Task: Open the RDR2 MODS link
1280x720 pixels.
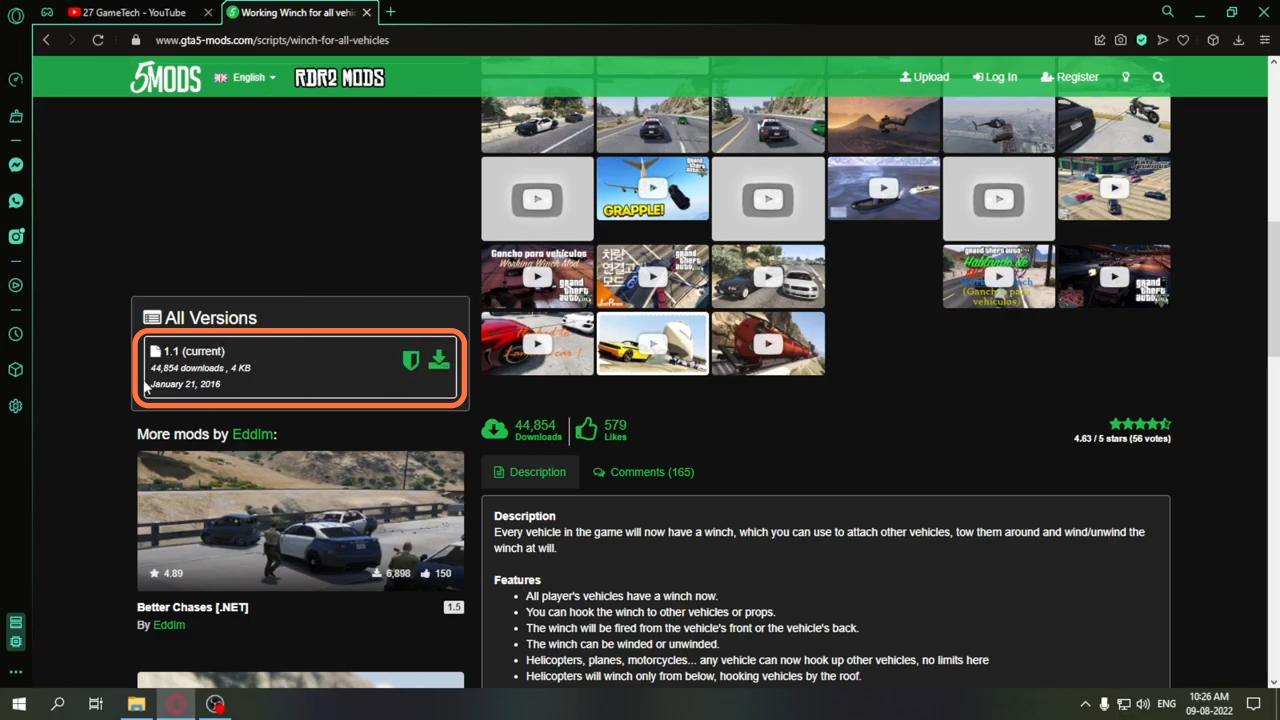Action: (x=339, y=78)
